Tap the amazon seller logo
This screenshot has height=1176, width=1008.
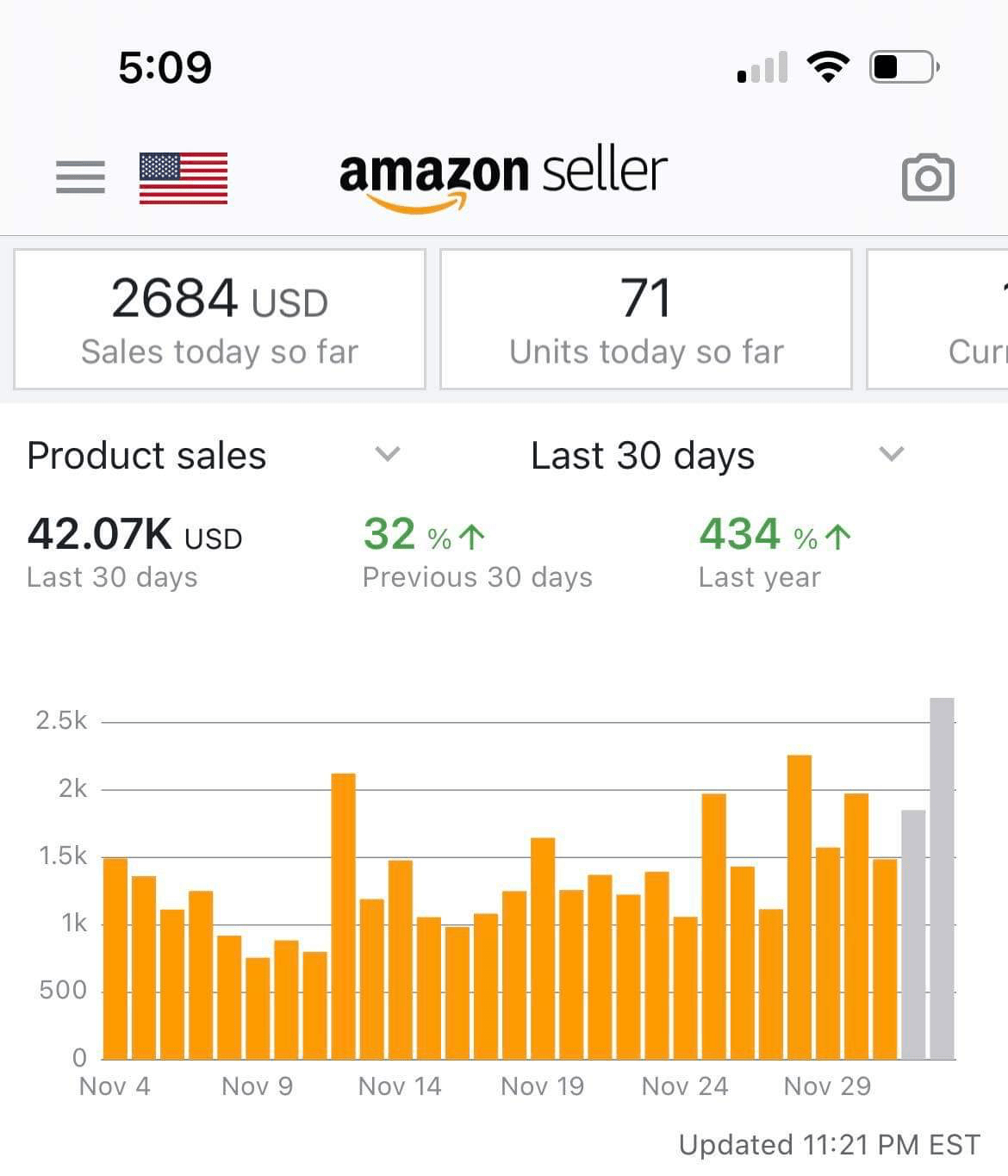pyautogui.click(x=503, y=179)
